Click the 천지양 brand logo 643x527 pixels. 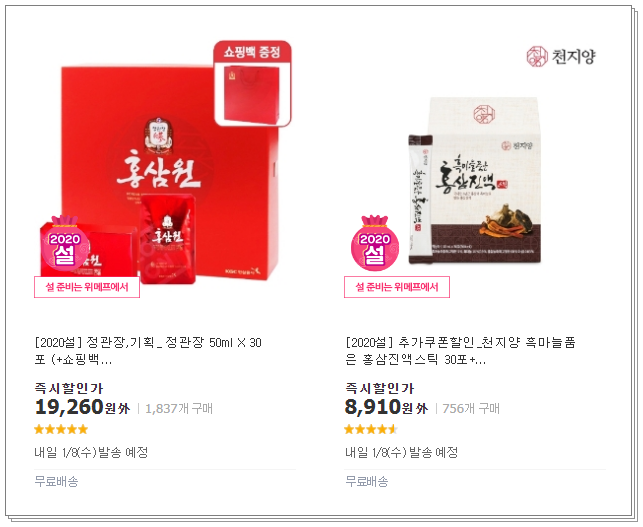[561, 56]
